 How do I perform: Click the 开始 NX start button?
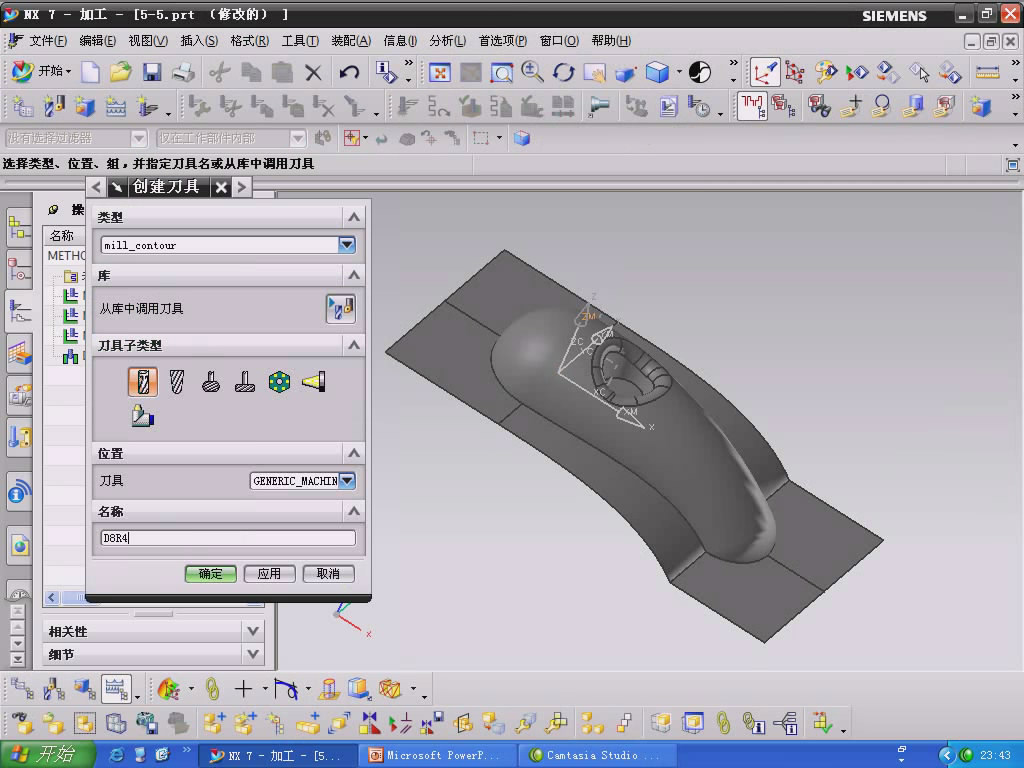40,71
